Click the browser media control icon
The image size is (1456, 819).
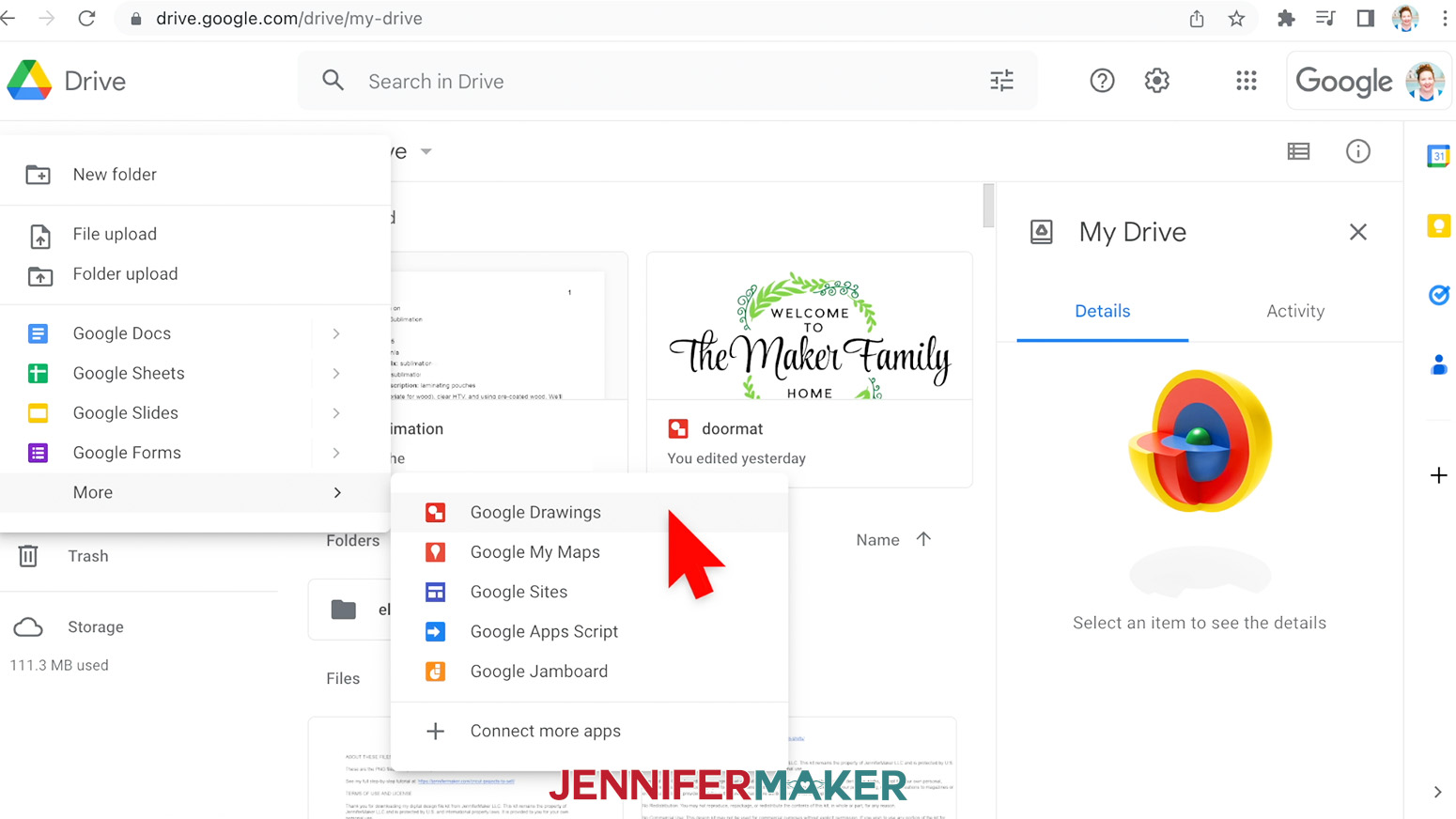[x=1325, y=19]
